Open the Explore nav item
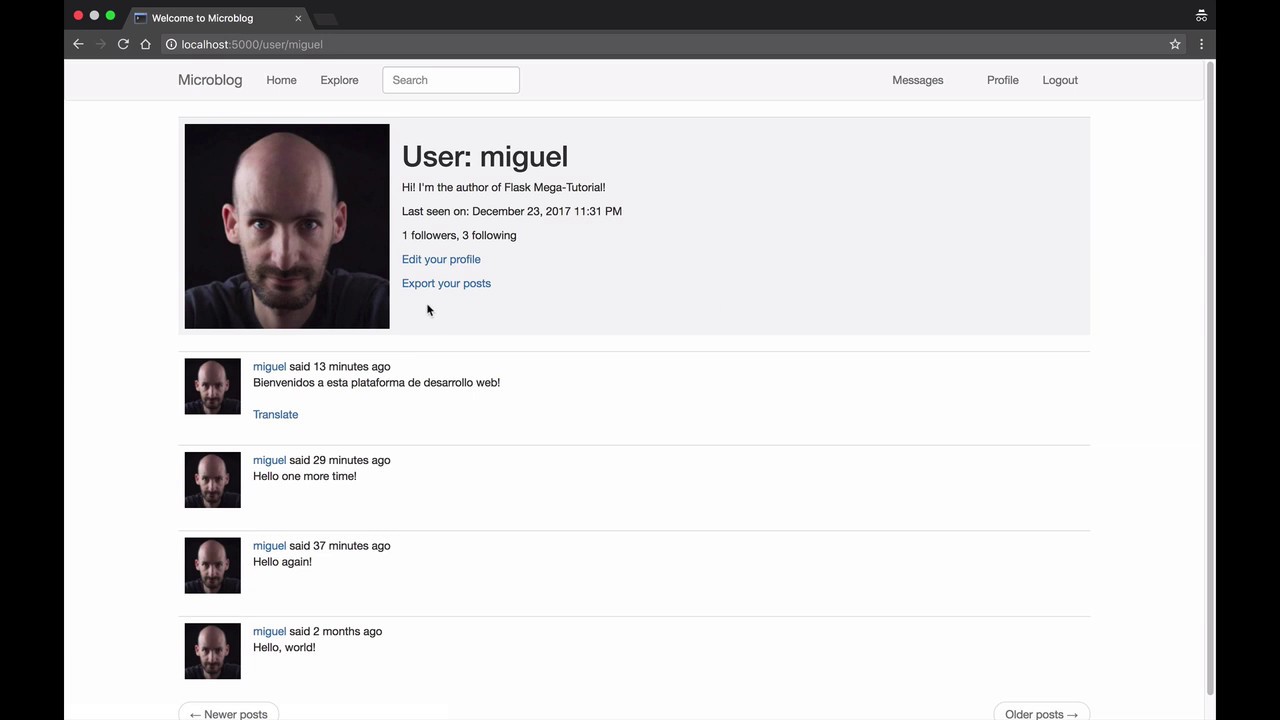The width and height of the screenshot is (1280, 720). (339, 80)
